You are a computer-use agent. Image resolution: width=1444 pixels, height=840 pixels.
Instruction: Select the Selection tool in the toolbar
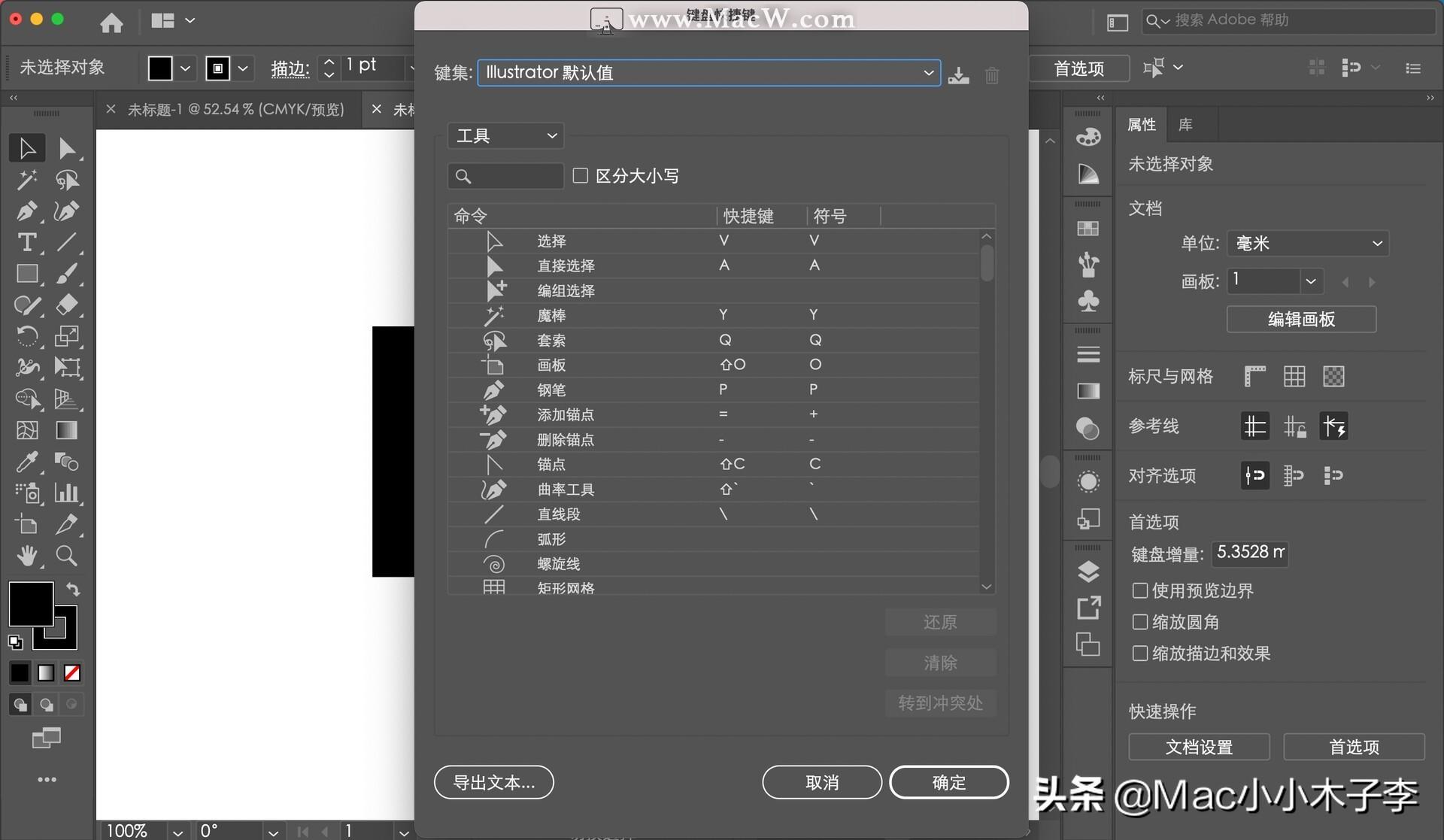27,148
